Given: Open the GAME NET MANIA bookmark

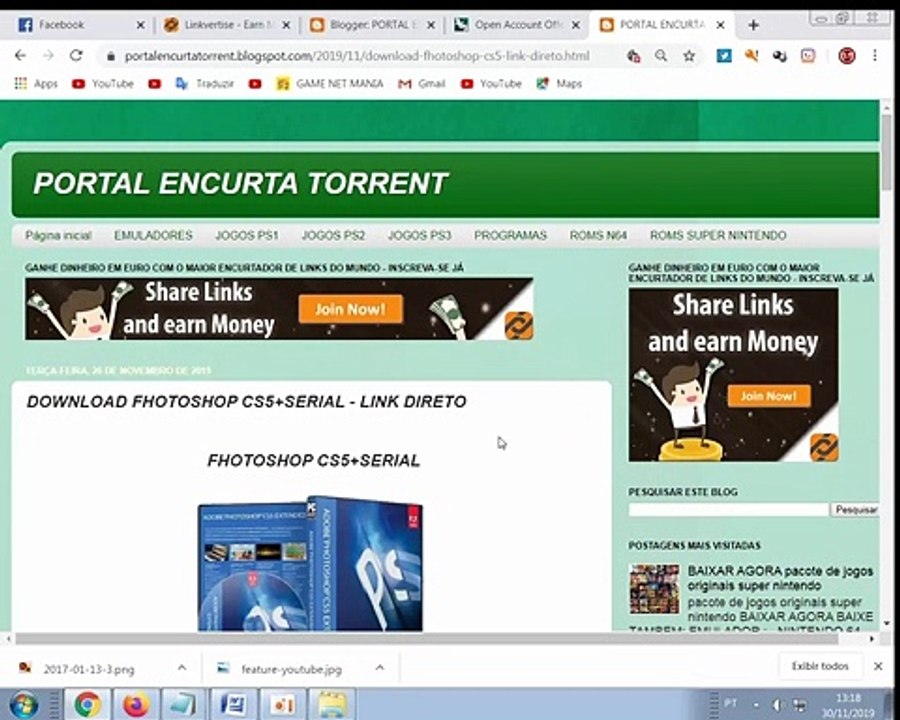Looking at the screenshot, I should [329, 84].
